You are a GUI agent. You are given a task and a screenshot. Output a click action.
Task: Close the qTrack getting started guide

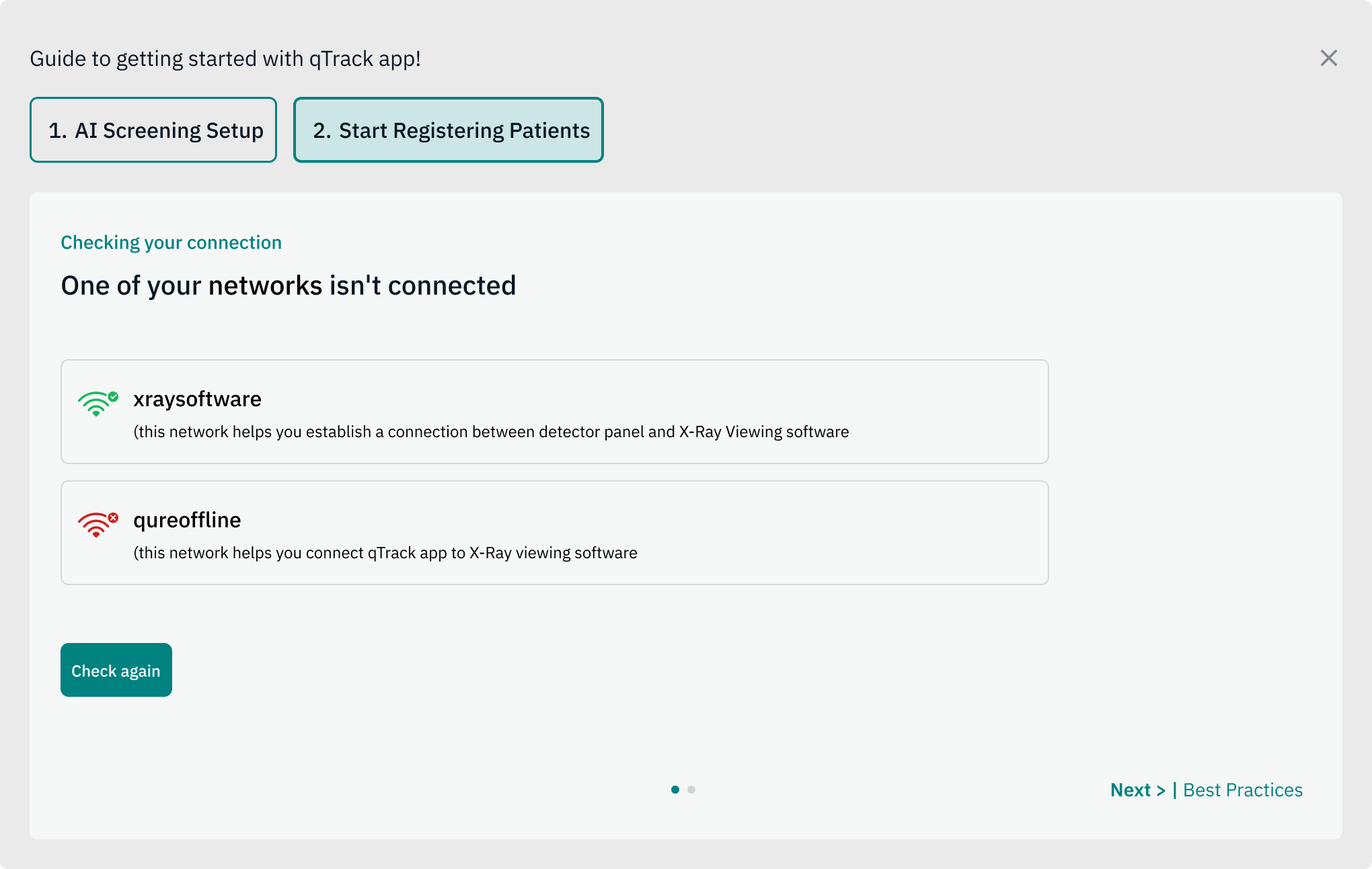pyautogui.click(x=1328, y=58)
